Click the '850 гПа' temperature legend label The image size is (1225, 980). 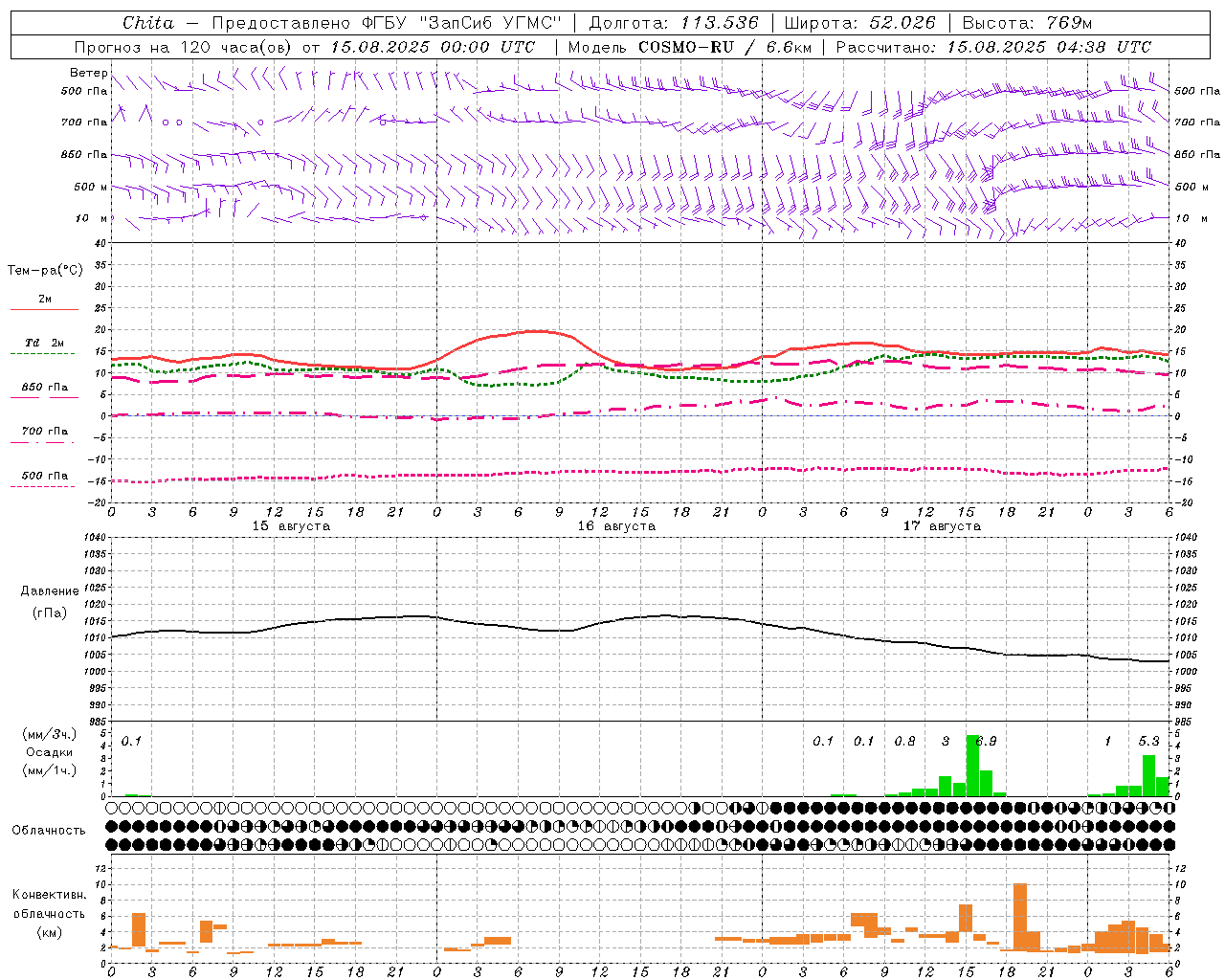click(x=44, y=388)
